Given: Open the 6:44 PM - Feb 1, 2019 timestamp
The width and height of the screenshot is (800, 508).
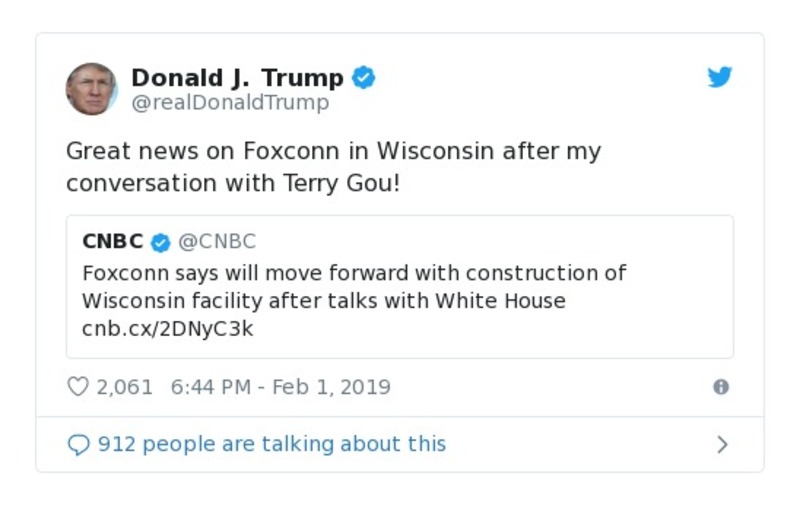Looking at the screenshot, I should [x=281, y=387].
